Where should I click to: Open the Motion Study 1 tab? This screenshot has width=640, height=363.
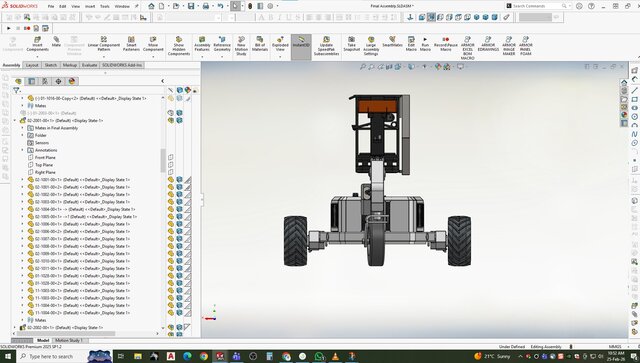(x=69, y=340)
